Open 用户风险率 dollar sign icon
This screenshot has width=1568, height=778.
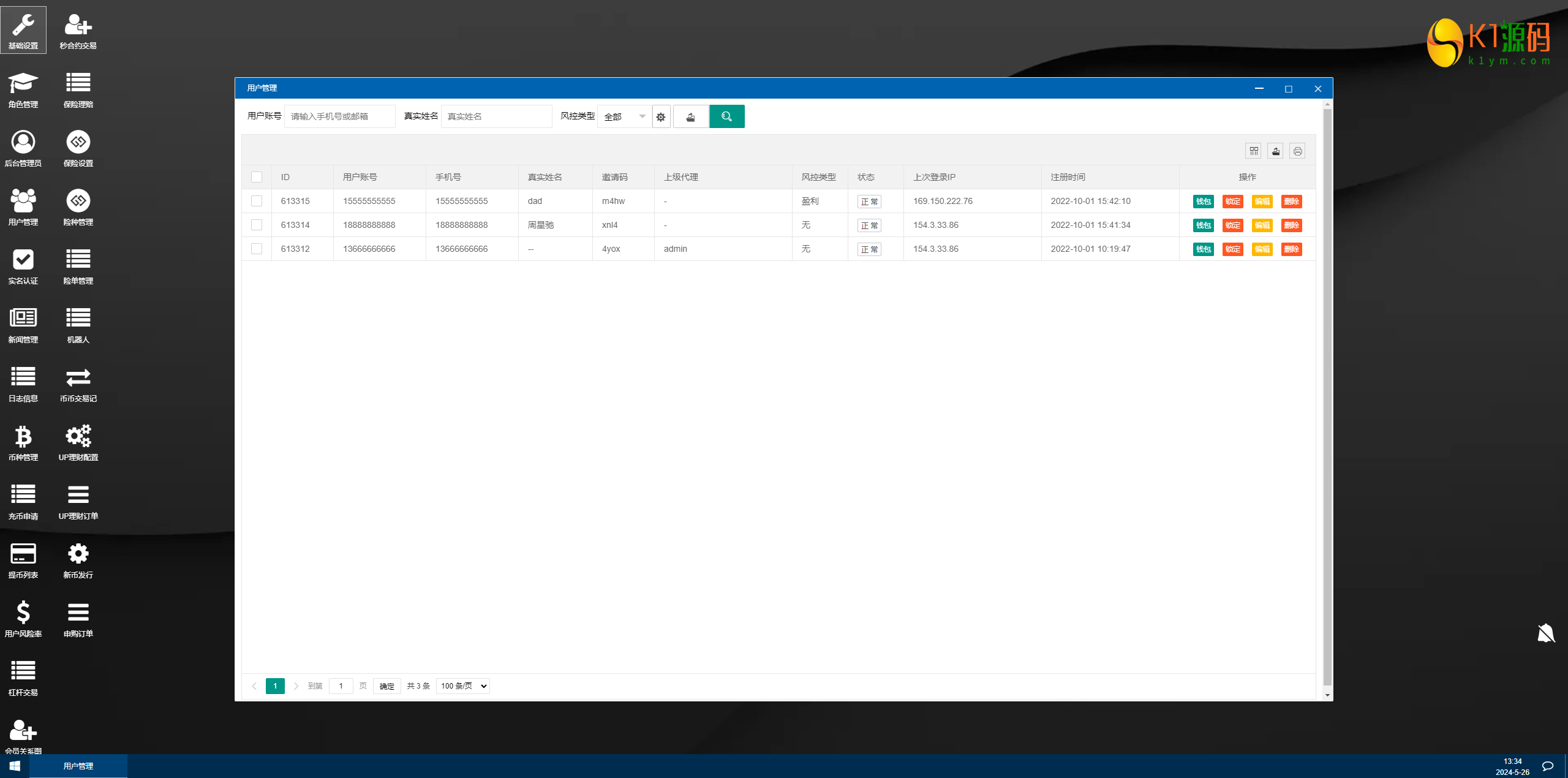coord(23,613)
